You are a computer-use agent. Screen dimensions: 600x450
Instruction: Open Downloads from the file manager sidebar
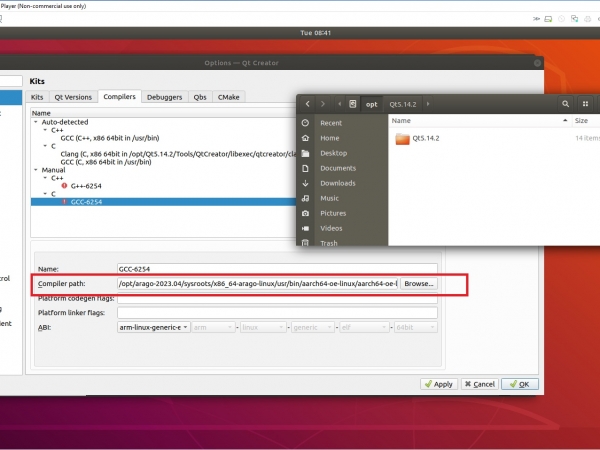point(307,183)
